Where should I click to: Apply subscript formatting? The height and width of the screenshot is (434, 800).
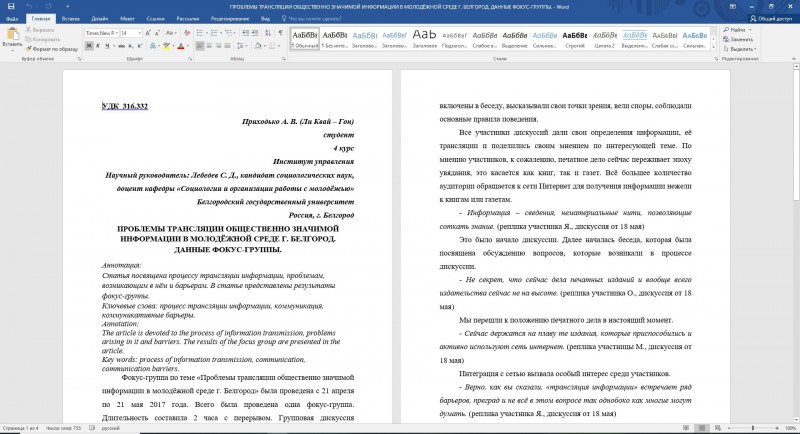tap(131, 46)
